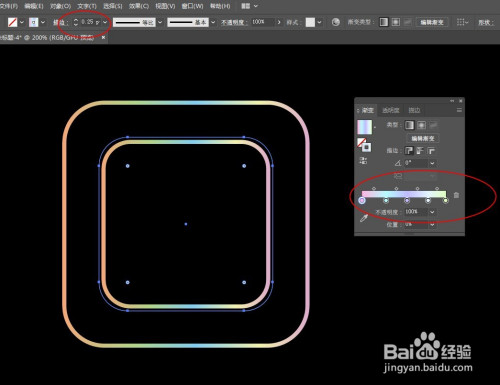
Task: Click the reverse gradient icon
Action: coord(363,161)
